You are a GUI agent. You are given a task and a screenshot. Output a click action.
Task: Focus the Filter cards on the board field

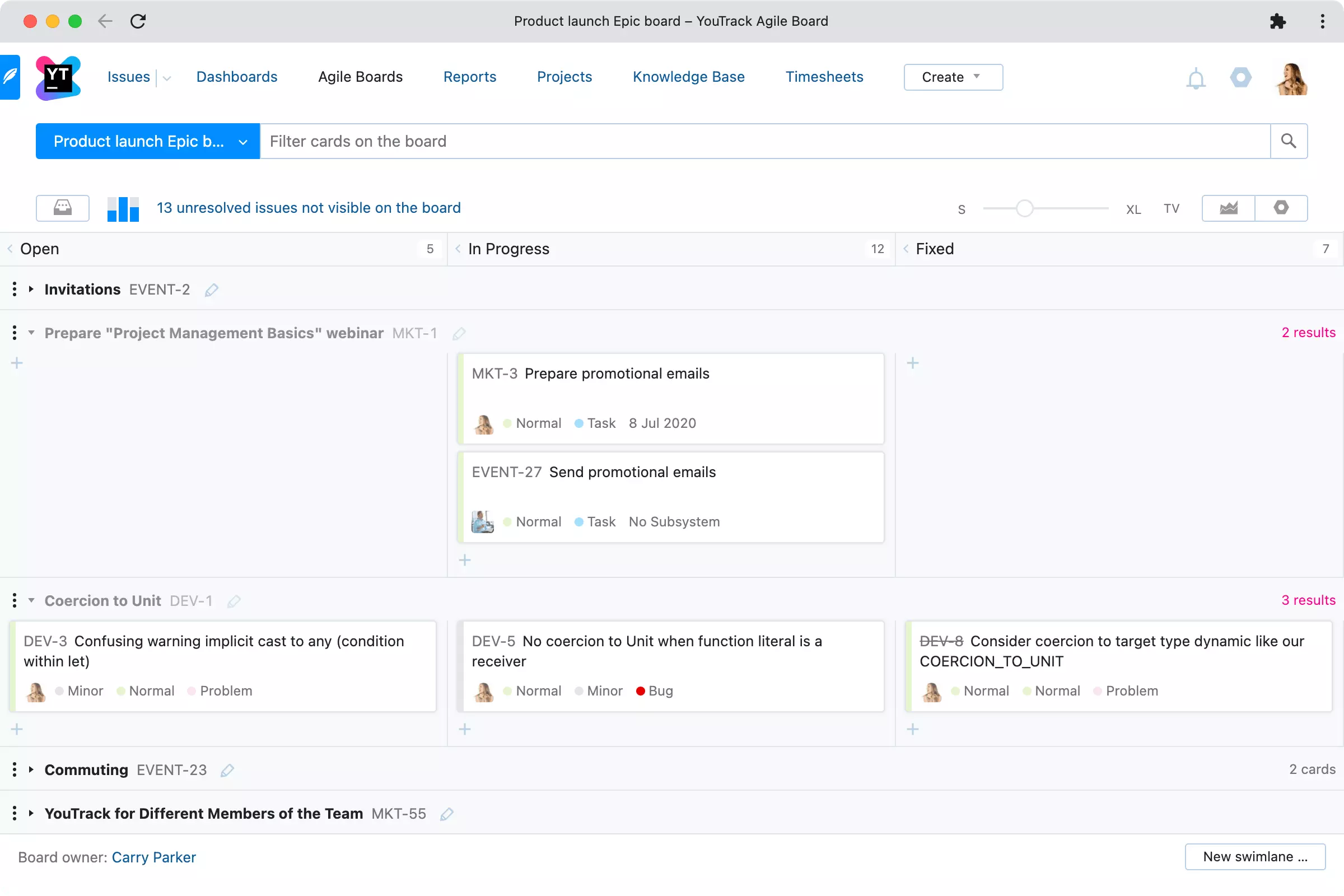click(765, 141)
